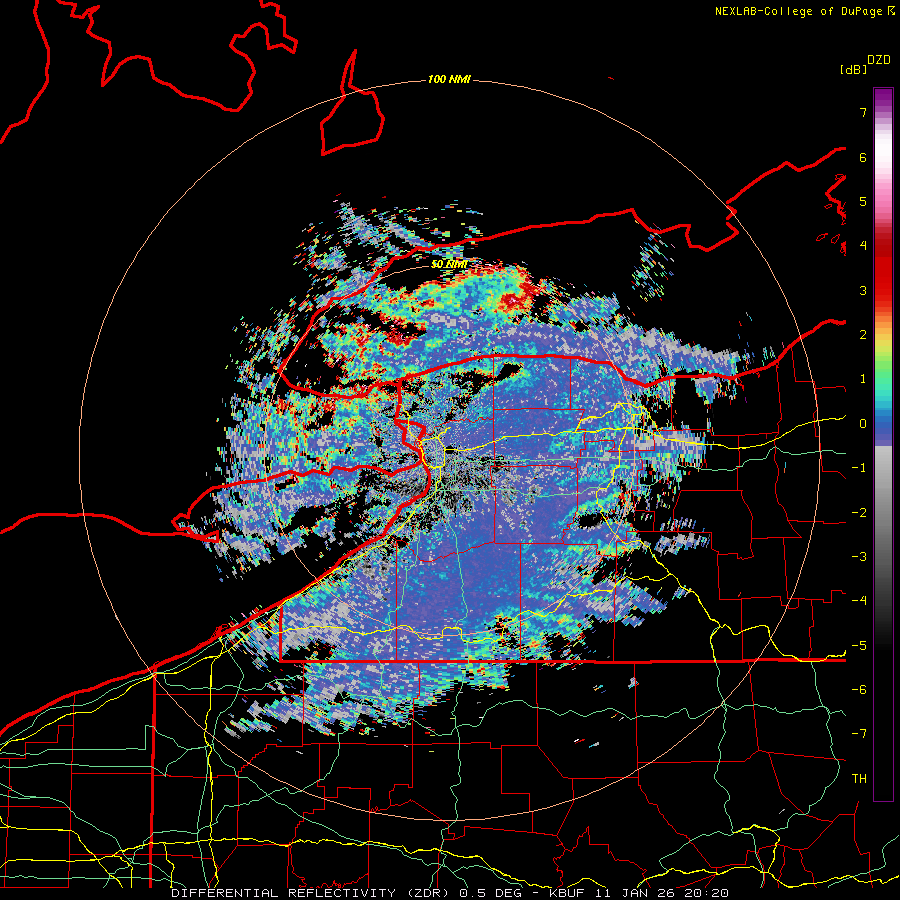Click the Differential Reflectivity product caption
Image resolution: width=900 pixels, height=900 pixels.
pos(450,893)
